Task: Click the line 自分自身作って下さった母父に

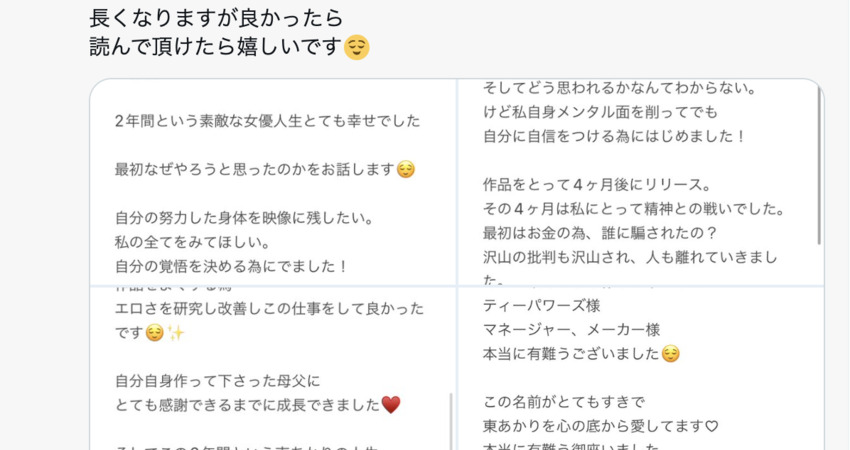Action: click(x=217, y=381)
